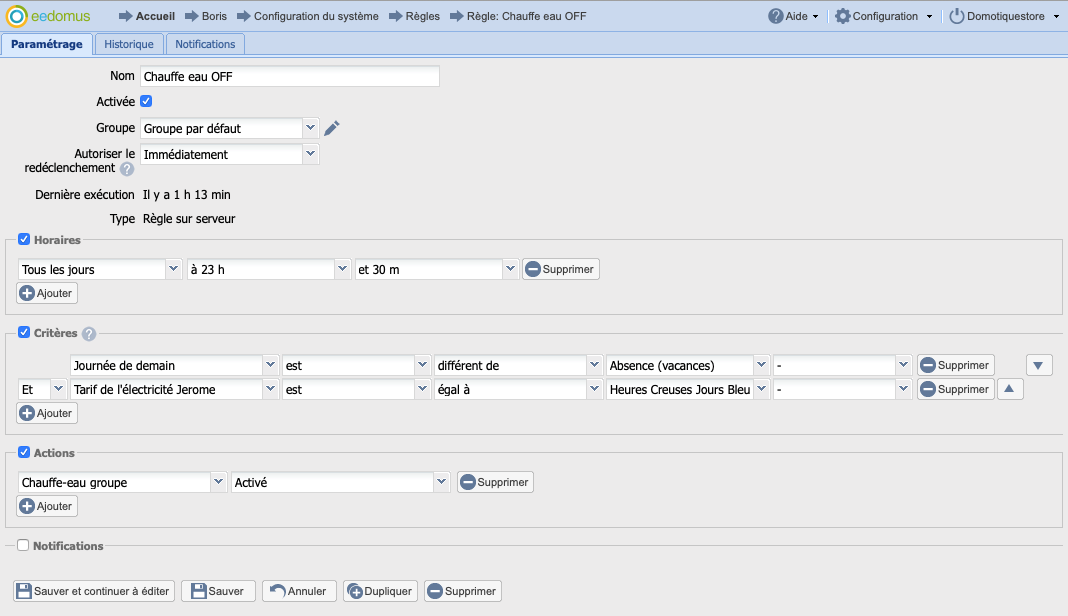
Task: Expand the Groupe par défaut dropdown
Action: coord(310,128)
